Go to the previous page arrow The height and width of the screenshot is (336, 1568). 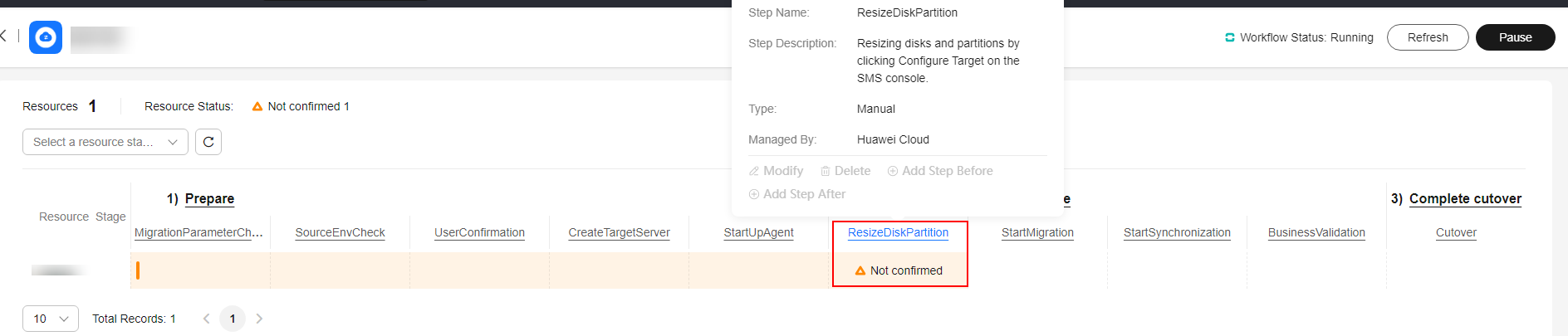click(206, 319)
